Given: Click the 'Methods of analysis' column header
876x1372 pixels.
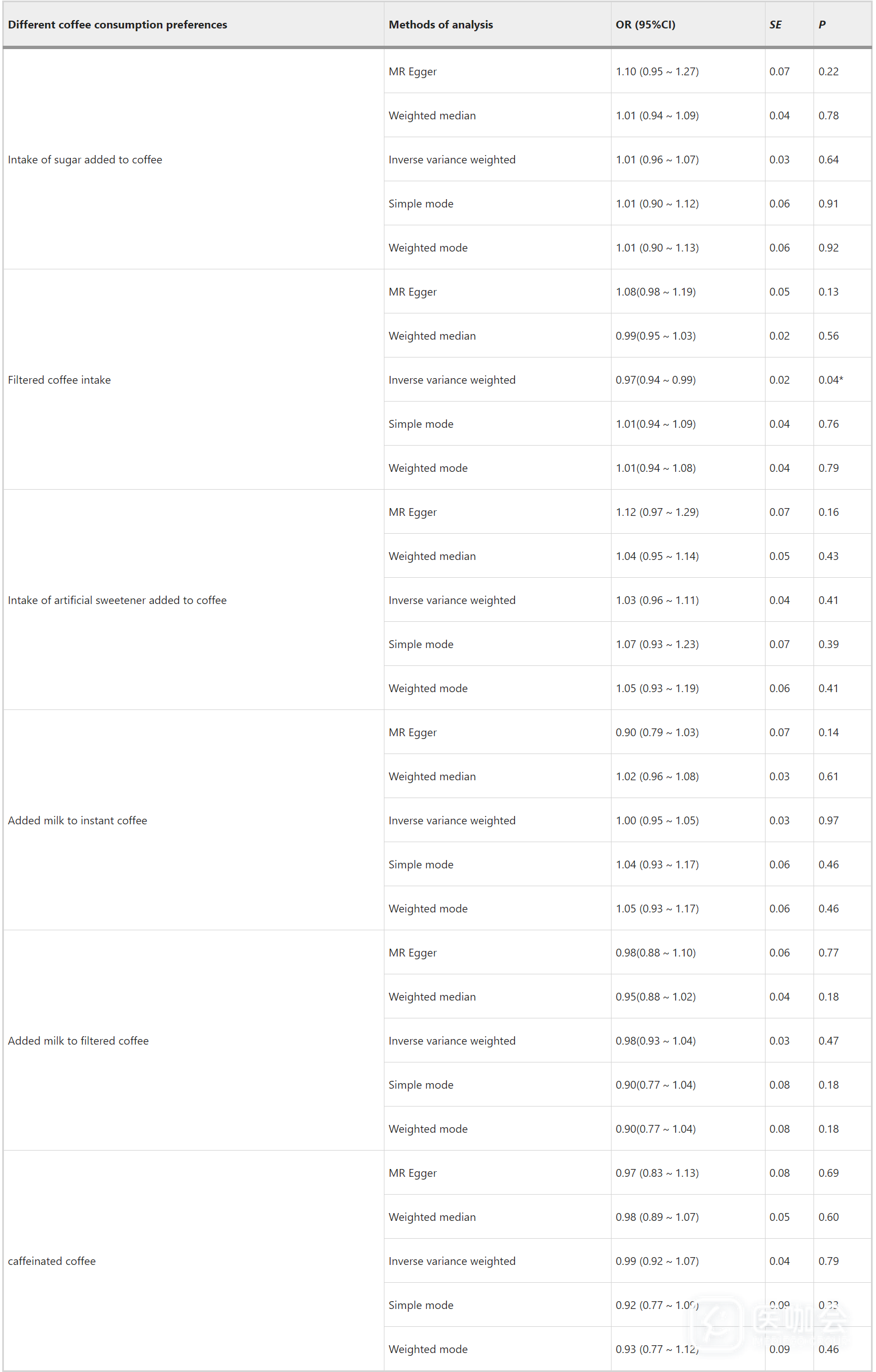Looking at the screenshot, I should pyautogui.click(x=441, y=25).
